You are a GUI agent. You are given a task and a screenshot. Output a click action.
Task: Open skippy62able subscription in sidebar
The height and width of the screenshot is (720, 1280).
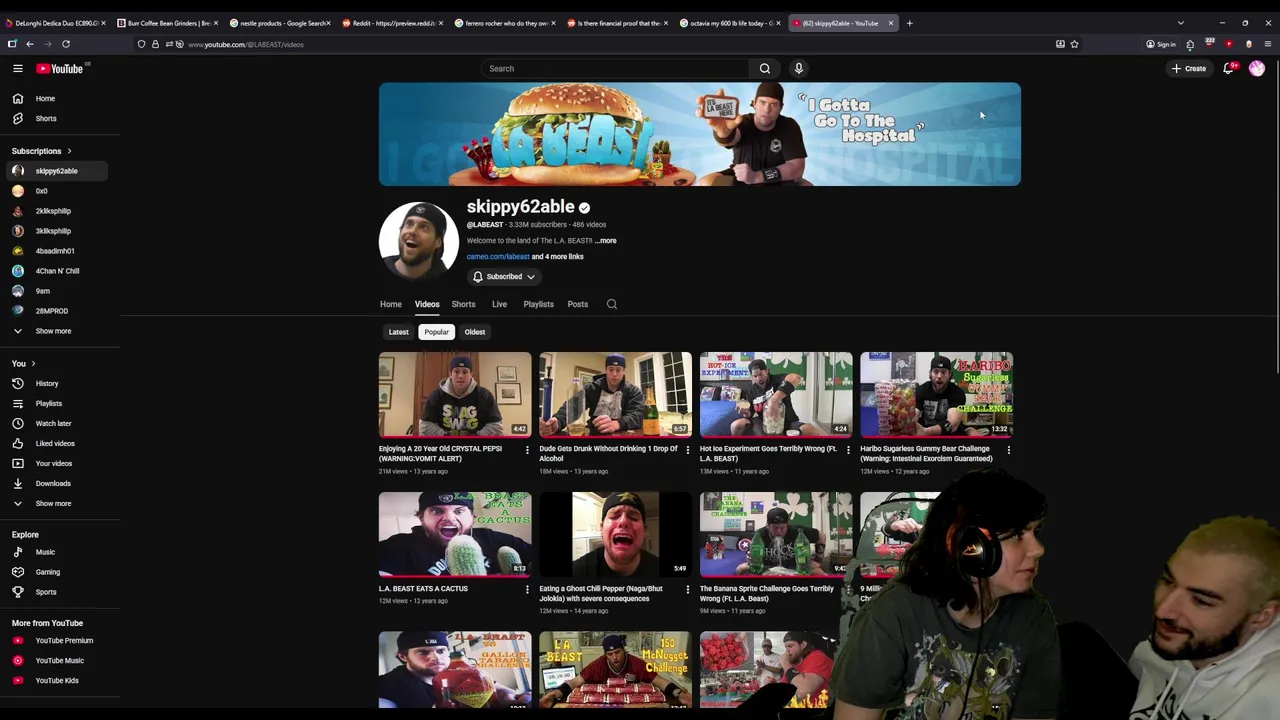(55, 171)
